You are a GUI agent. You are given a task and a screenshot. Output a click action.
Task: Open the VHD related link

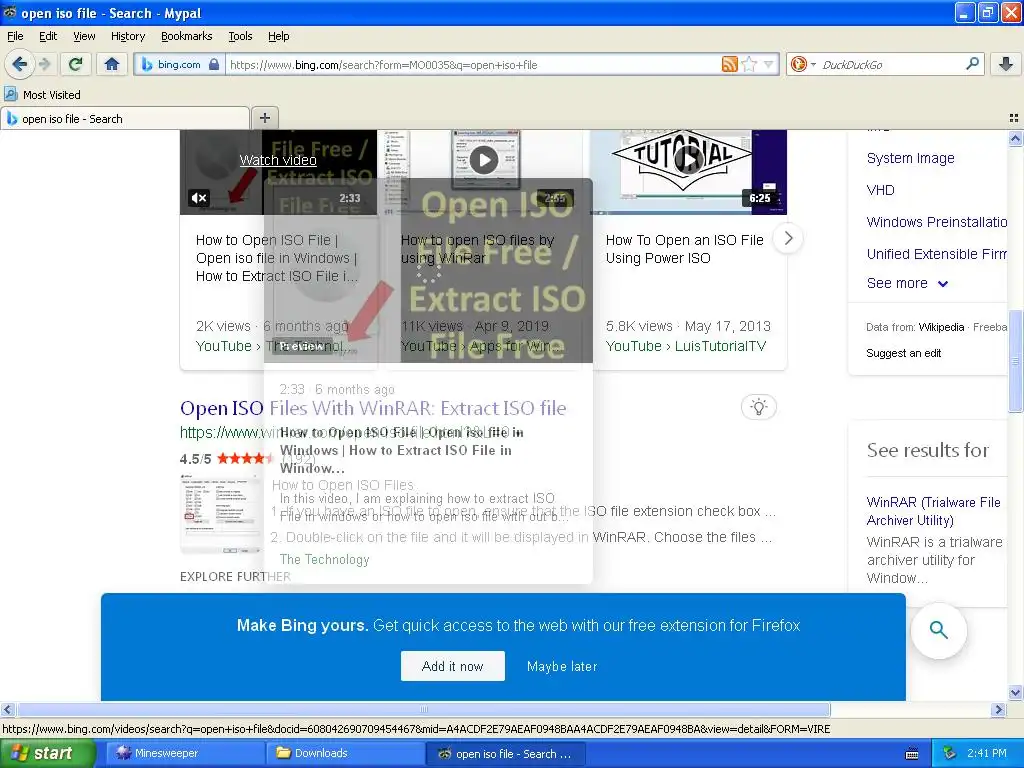(x=880, y=190)
